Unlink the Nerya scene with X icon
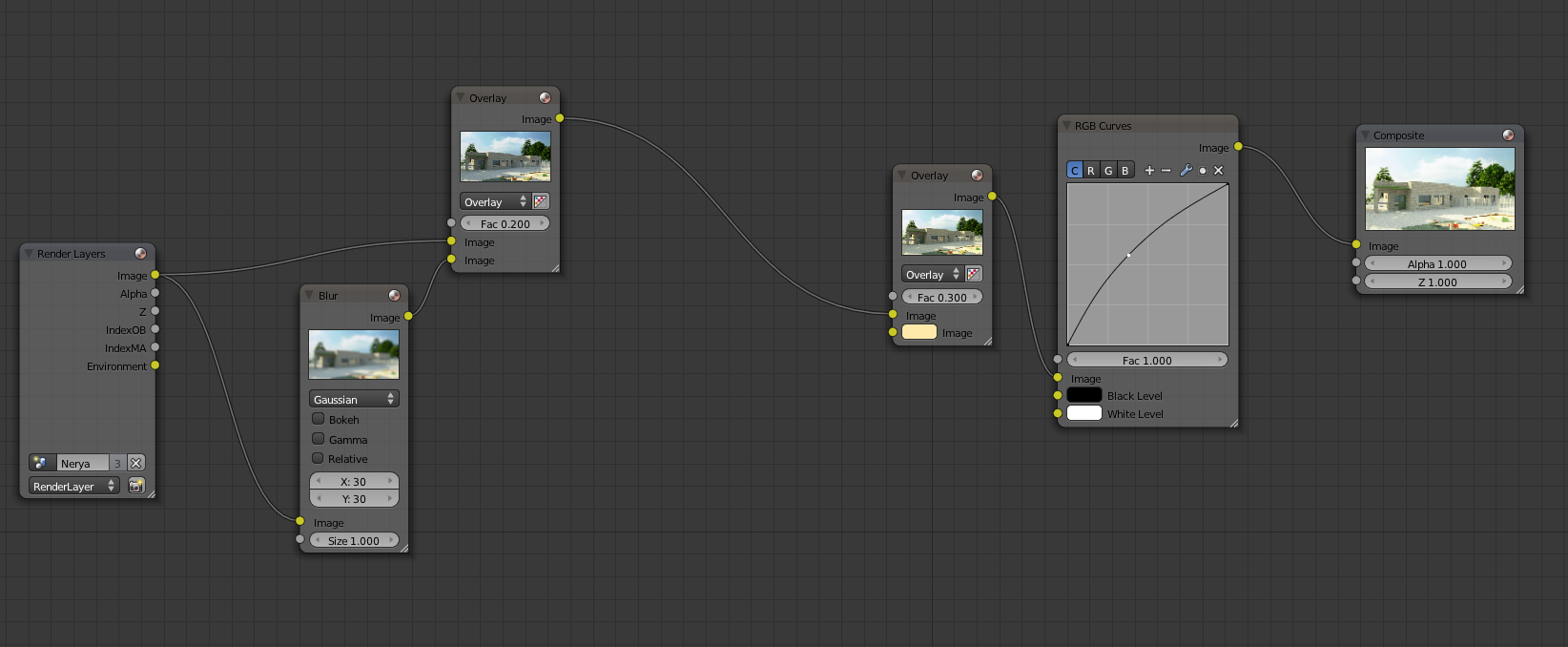 pyautogui.click(x=135, y=463)
